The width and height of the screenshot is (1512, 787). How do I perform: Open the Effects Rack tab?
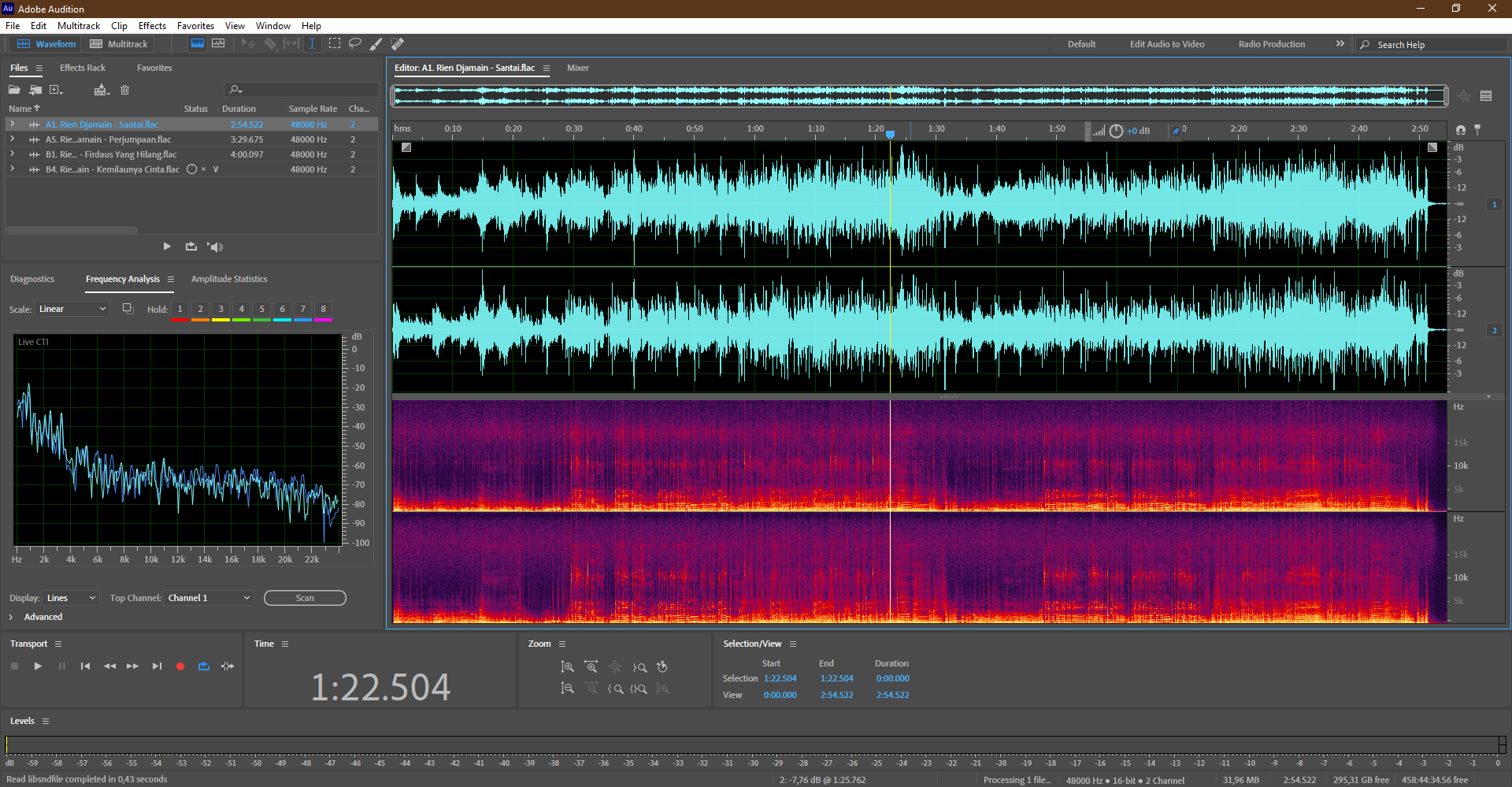click(83, 68)
